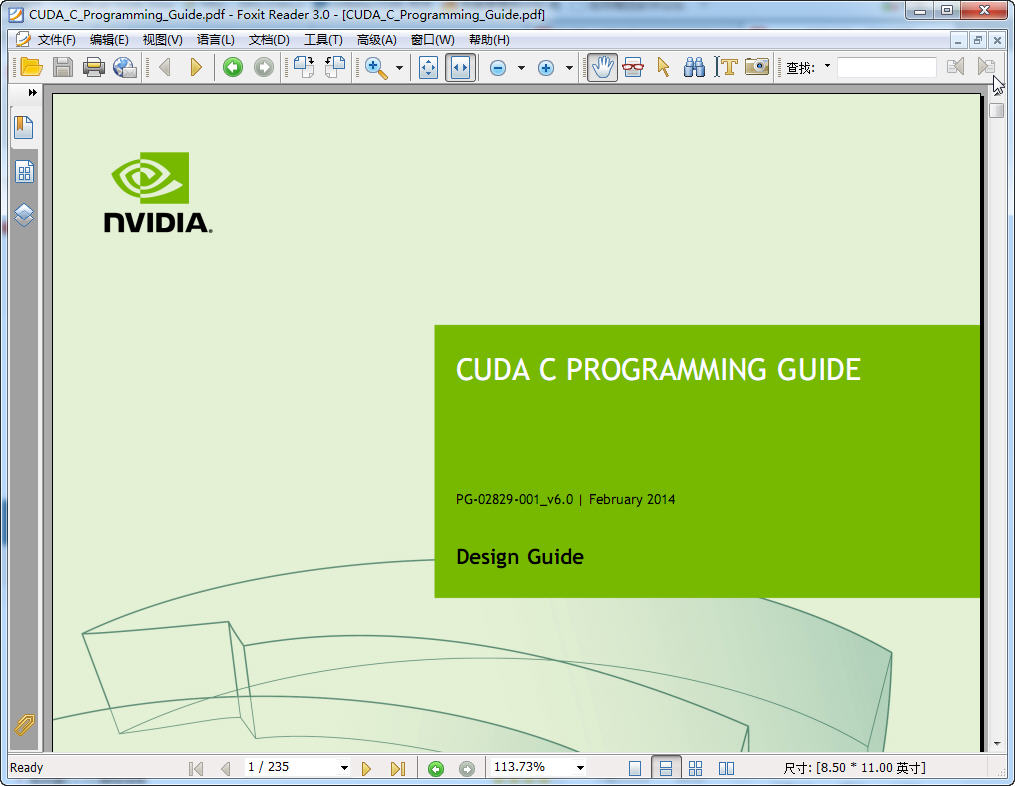The width and height of the screenshot is (1015, 786).
Task: Rotate page counterclockwise toolbar icon
Action: [x=335, y=67]
